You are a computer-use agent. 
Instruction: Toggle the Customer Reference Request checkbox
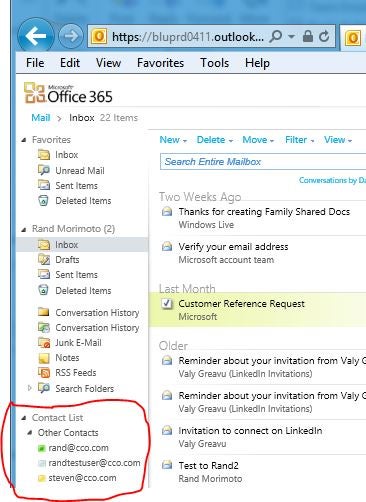point(167,304)
